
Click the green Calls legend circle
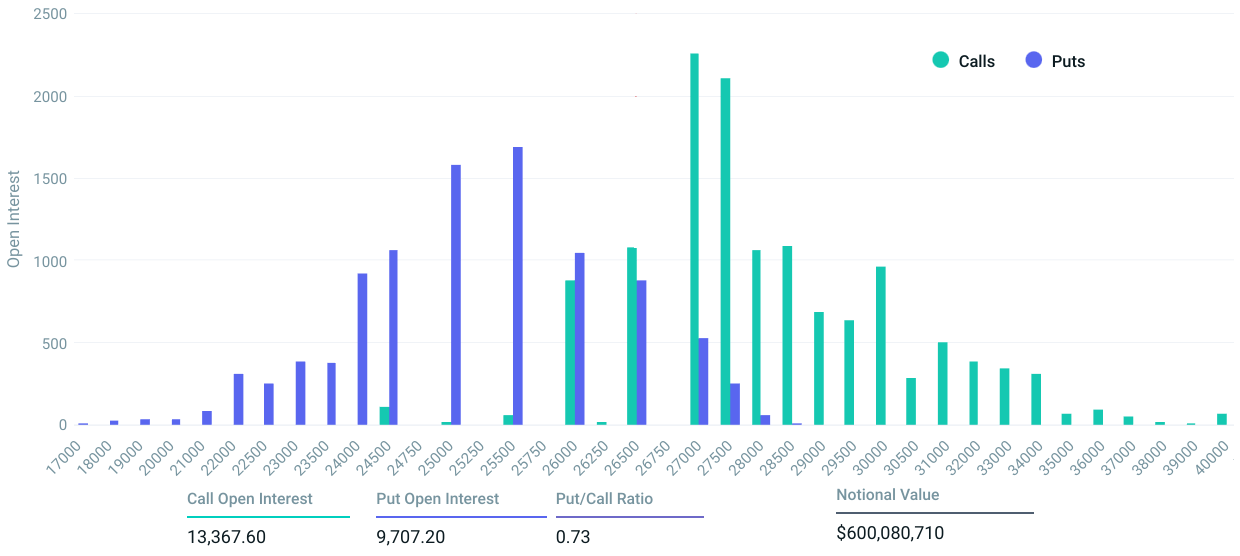940,60
